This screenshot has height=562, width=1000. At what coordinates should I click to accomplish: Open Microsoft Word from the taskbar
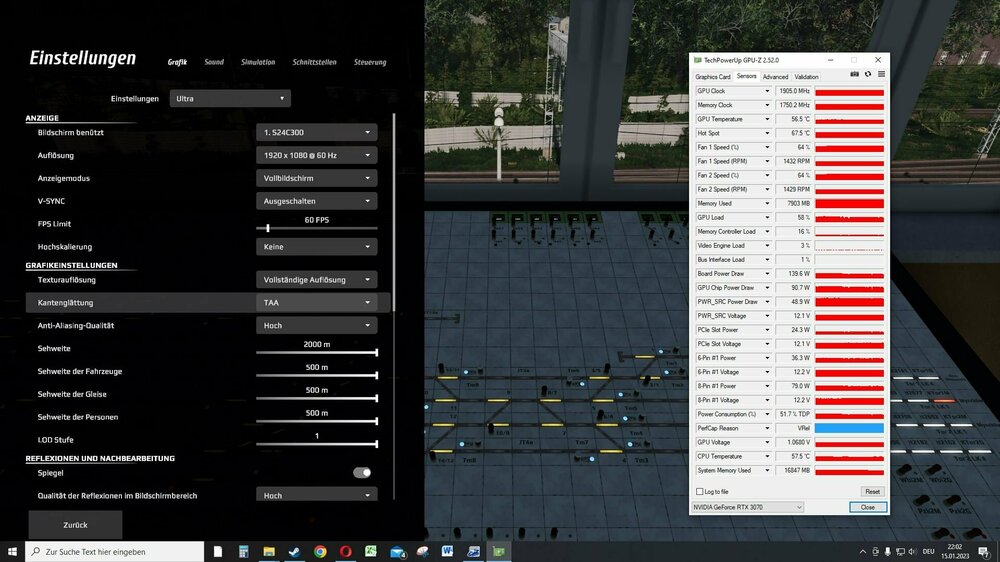pyautogui.click(x=447, y=551)
